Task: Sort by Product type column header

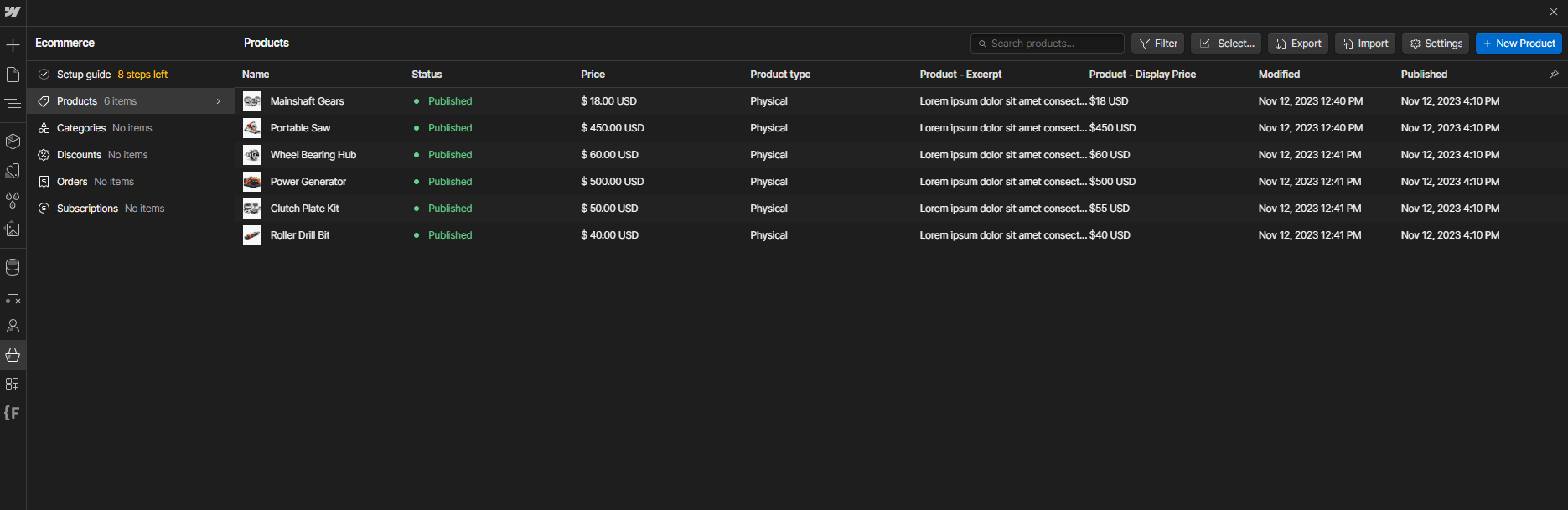Action: pyautogui.click(x=780, y=75)
